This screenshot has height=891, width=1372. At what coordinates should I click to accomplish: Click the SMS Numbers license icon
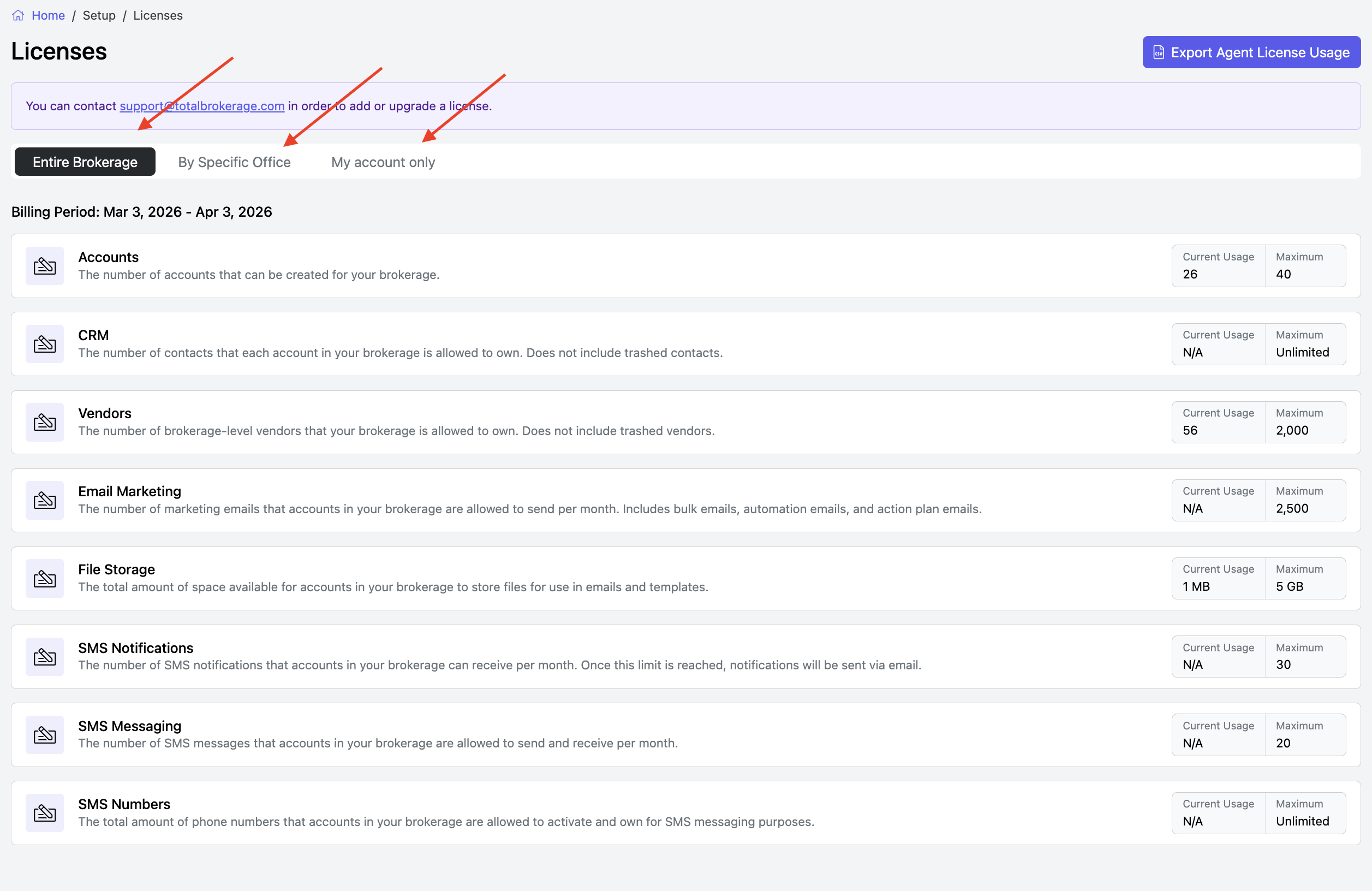[x=44, y=812]
